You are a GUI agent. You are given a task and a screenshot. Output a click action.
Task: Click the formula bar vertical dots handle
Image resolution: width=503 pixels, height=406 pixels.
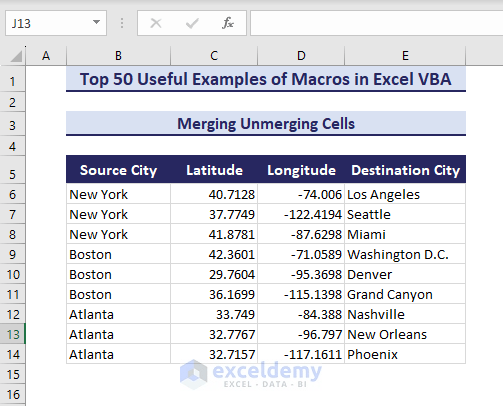coord(122,23)
